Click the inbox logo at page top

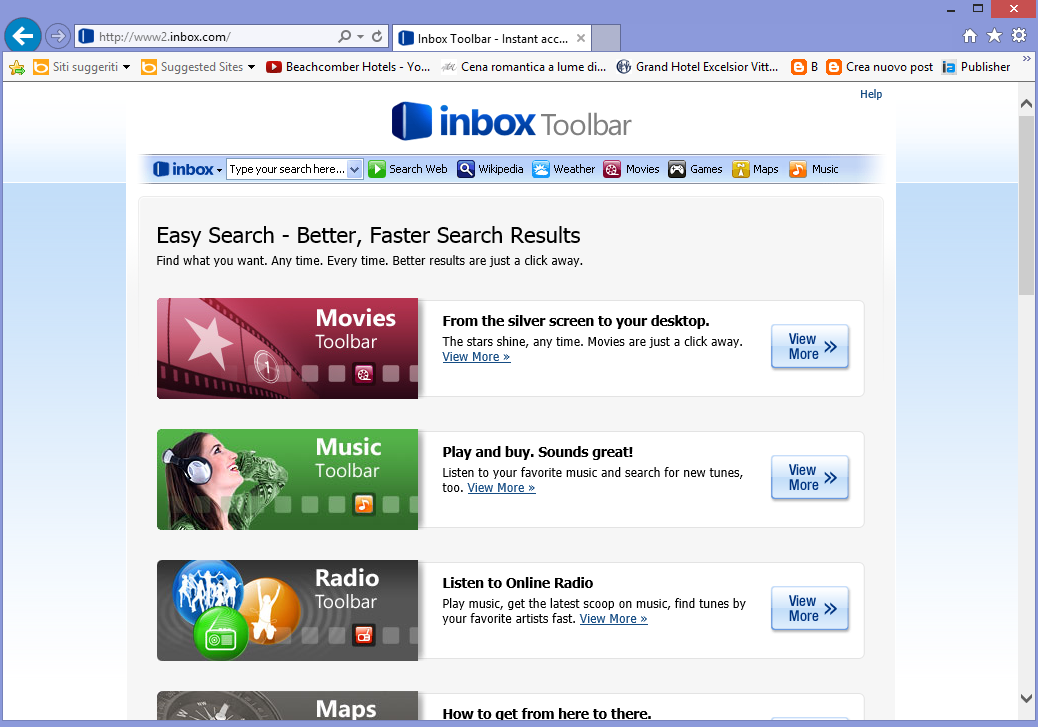511,122
